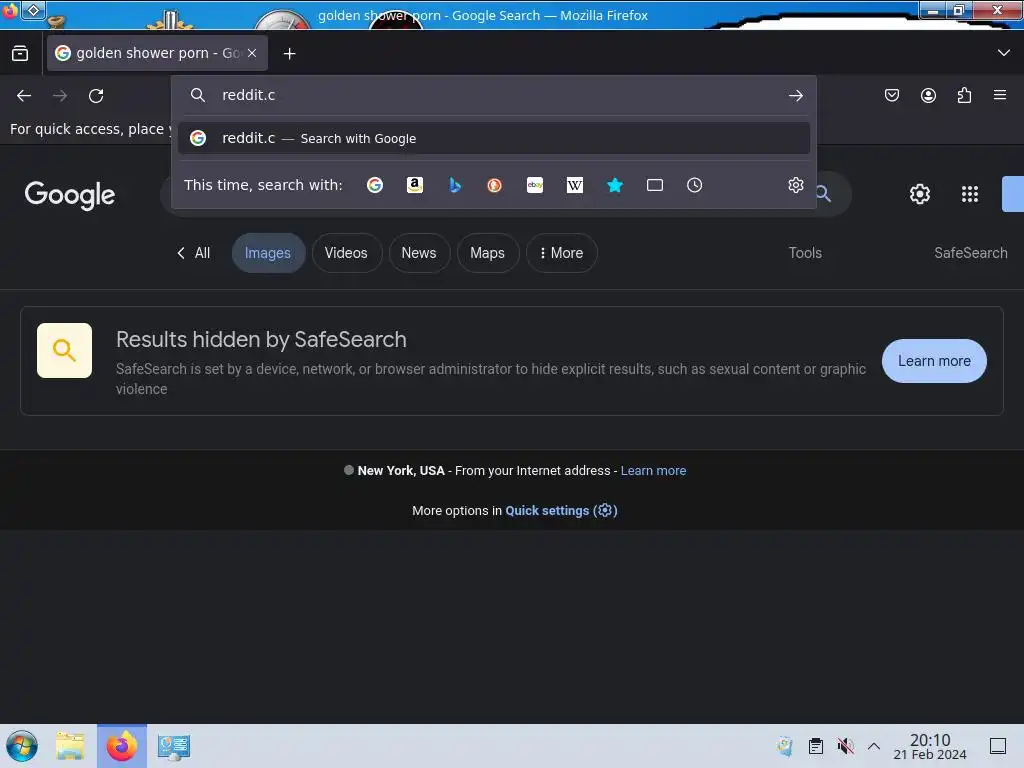1024x768 pixels.
Task: Expand the list all tabs chevron
Action: point(1004,53)
